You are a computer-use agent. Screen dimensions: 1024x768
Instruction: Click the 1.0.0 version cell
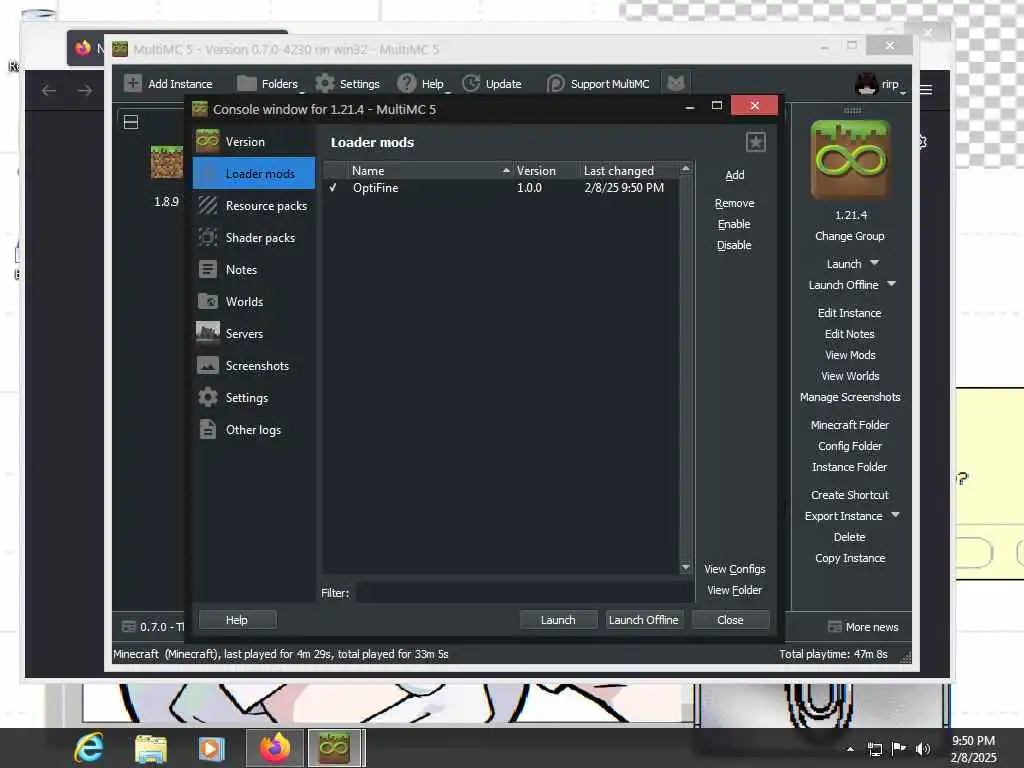(x=529, y=188)
